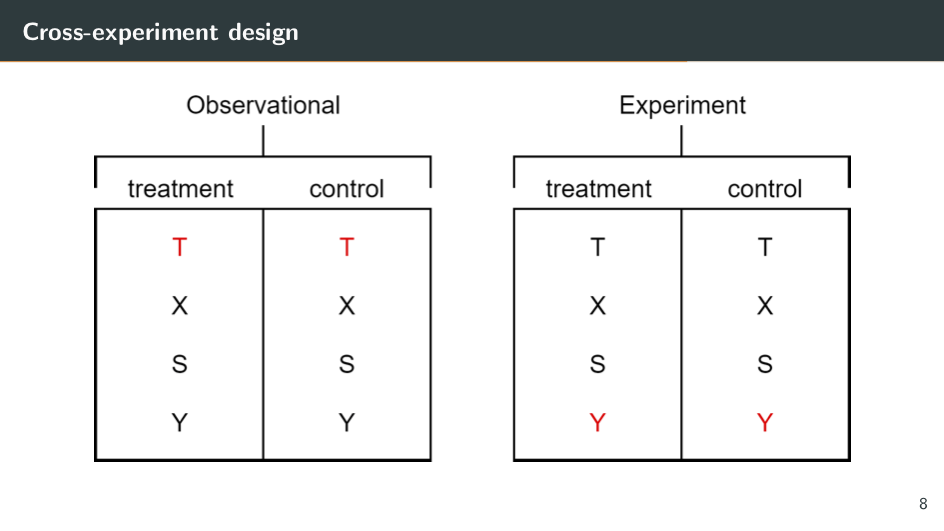Select red T in Observational treatment column
944x531 pixels.
[179, 247]
